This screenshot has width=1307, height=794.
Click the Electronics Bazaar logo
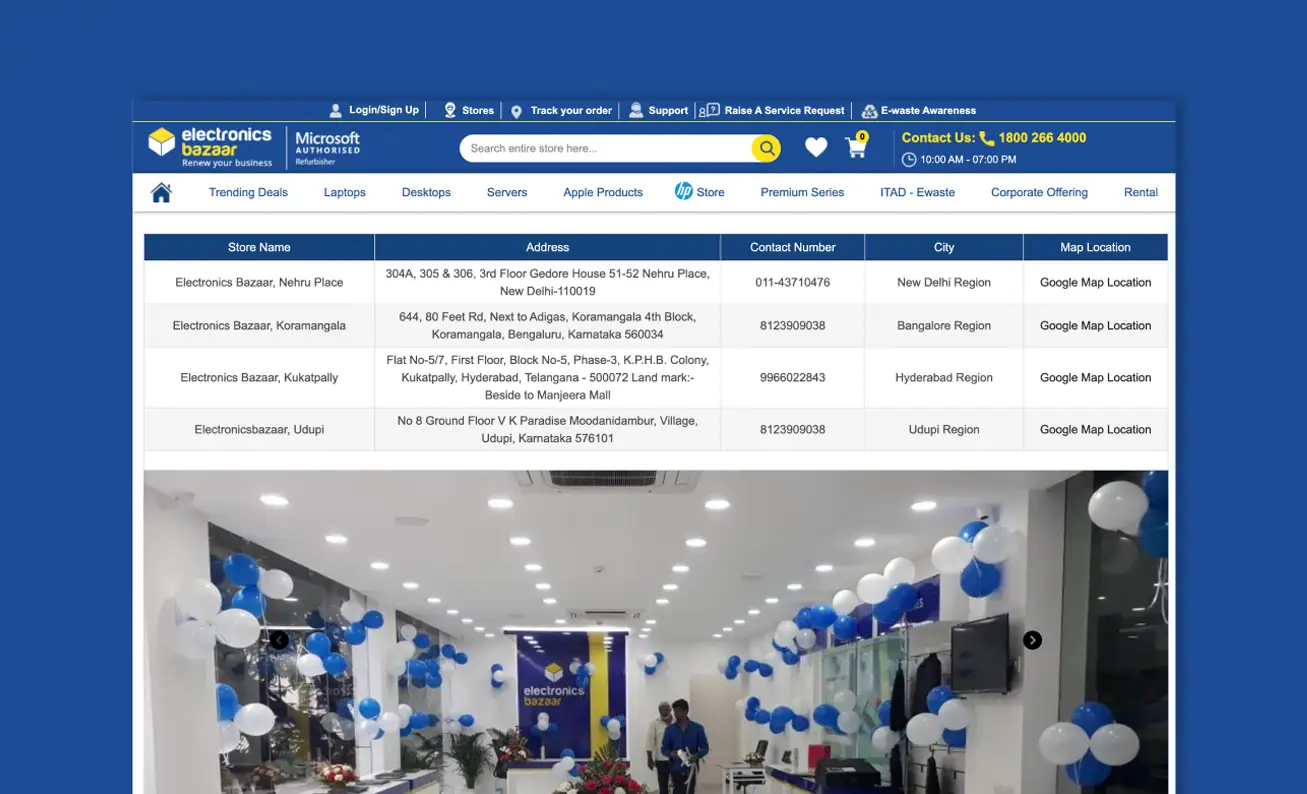(211, 147)
